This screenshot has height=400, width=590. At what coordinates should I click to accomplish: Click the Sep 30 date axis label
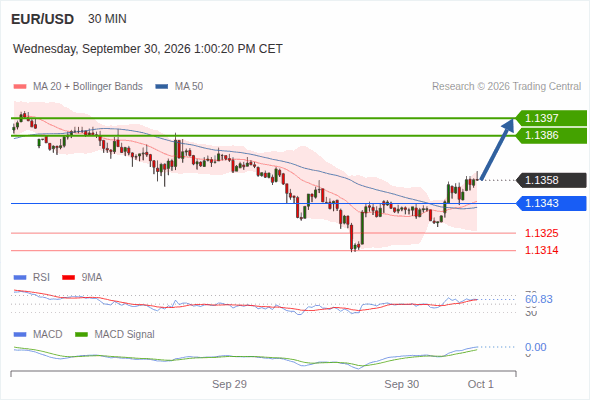coord(401,384)
